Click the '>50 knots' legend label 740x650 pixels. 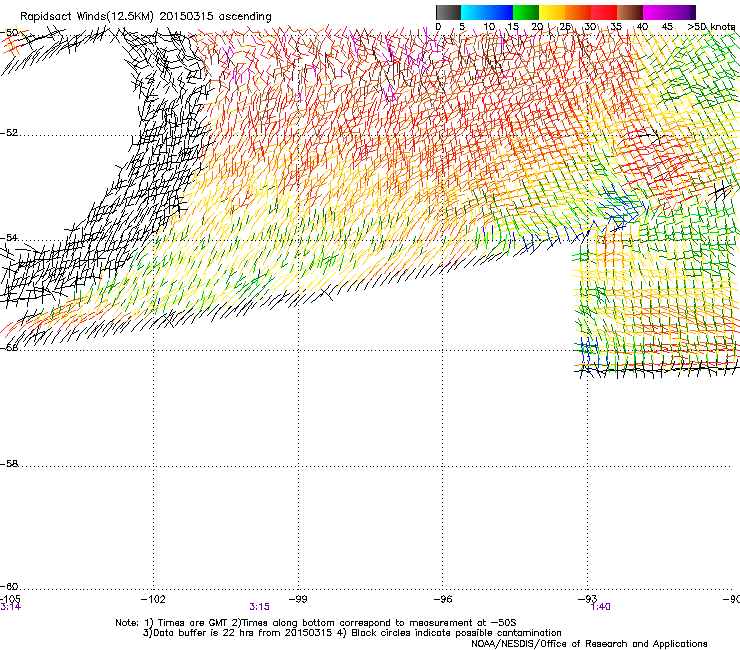click(712, 27)
